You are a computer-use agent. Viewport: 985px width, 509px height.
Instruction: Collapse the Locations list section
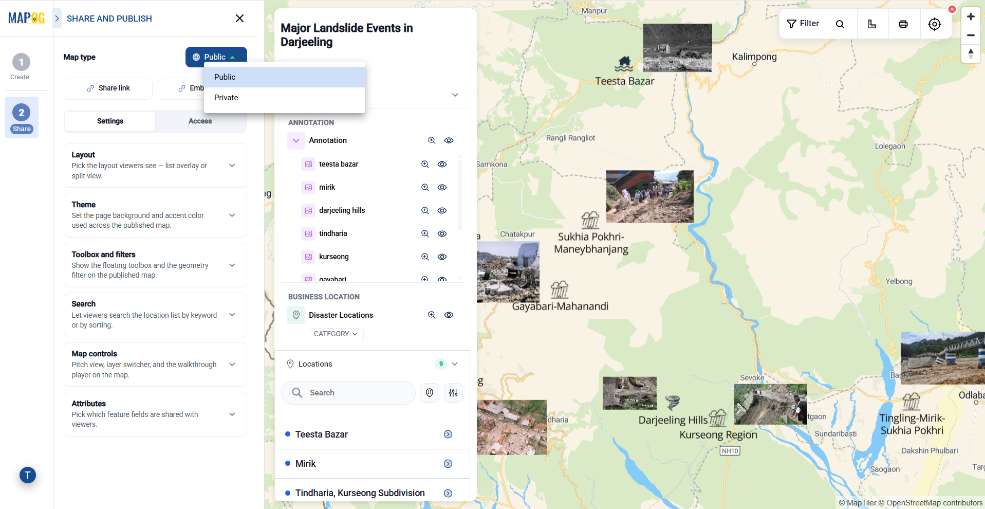click(x=455, y=364)
